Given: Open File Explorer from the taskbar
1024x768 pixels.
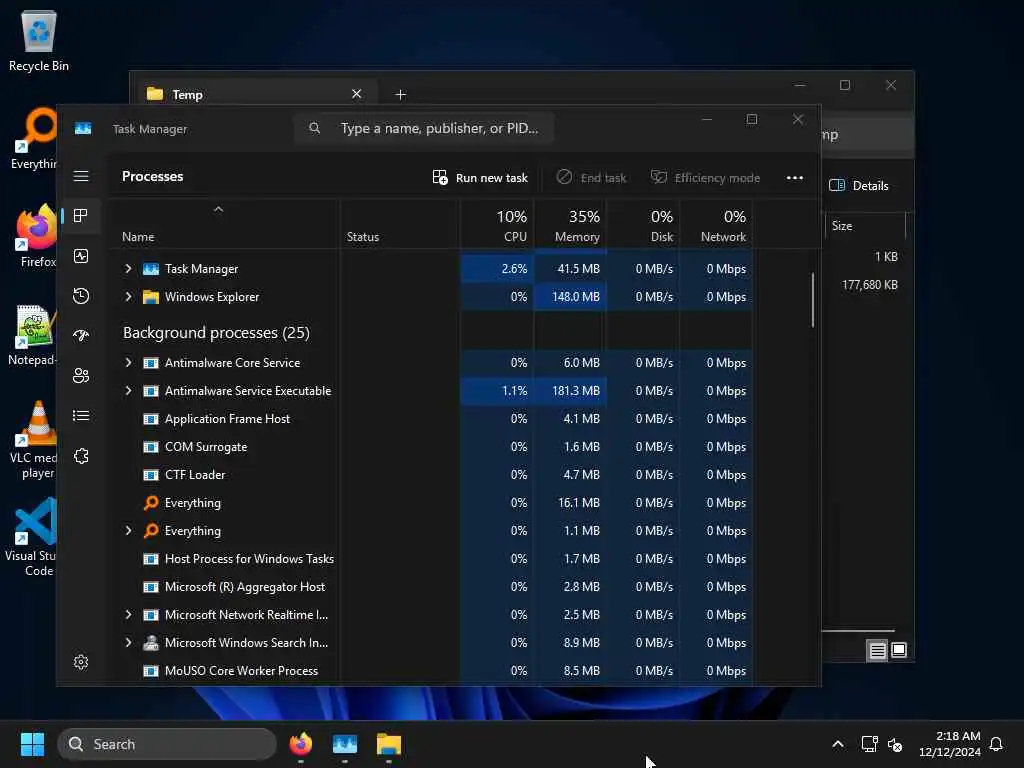Looking at the screenshot, I should click(x=389, y=744).
